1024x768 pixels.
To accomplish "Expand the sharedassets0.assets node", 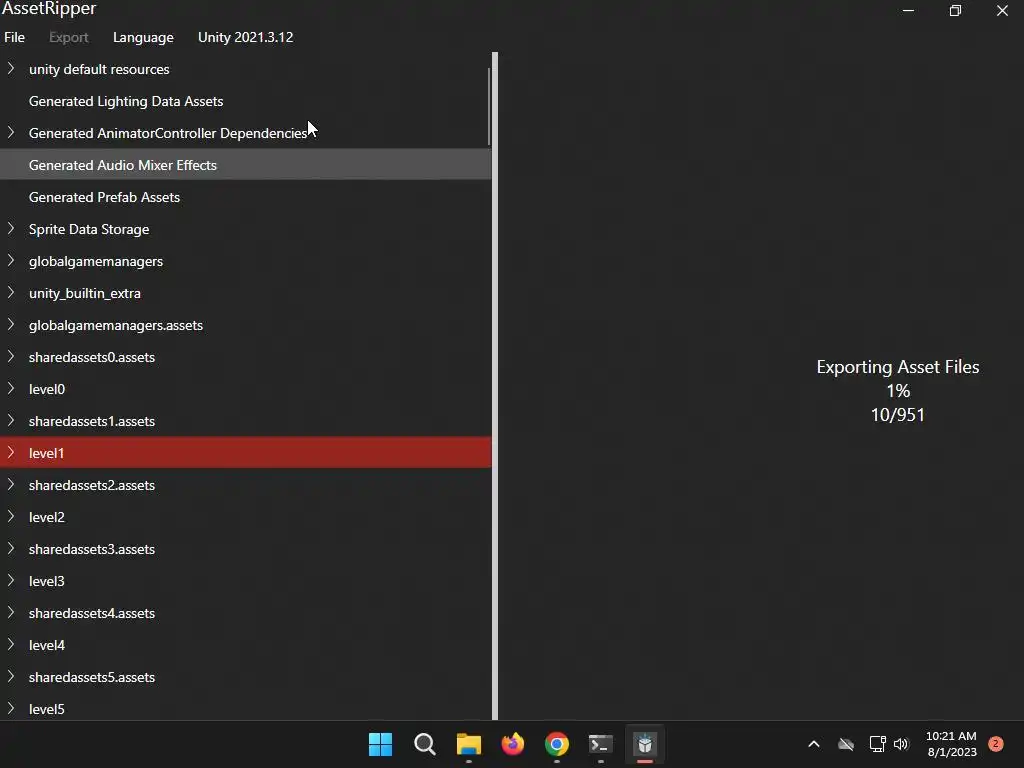I will click(x=10, y=356).
